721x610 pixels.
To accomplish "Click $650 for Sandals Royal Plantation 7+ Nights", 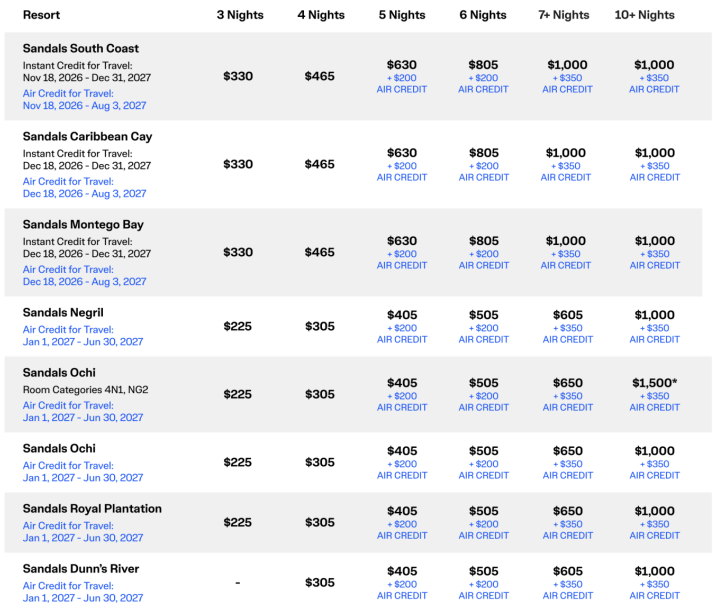I will tap(568, 511).
